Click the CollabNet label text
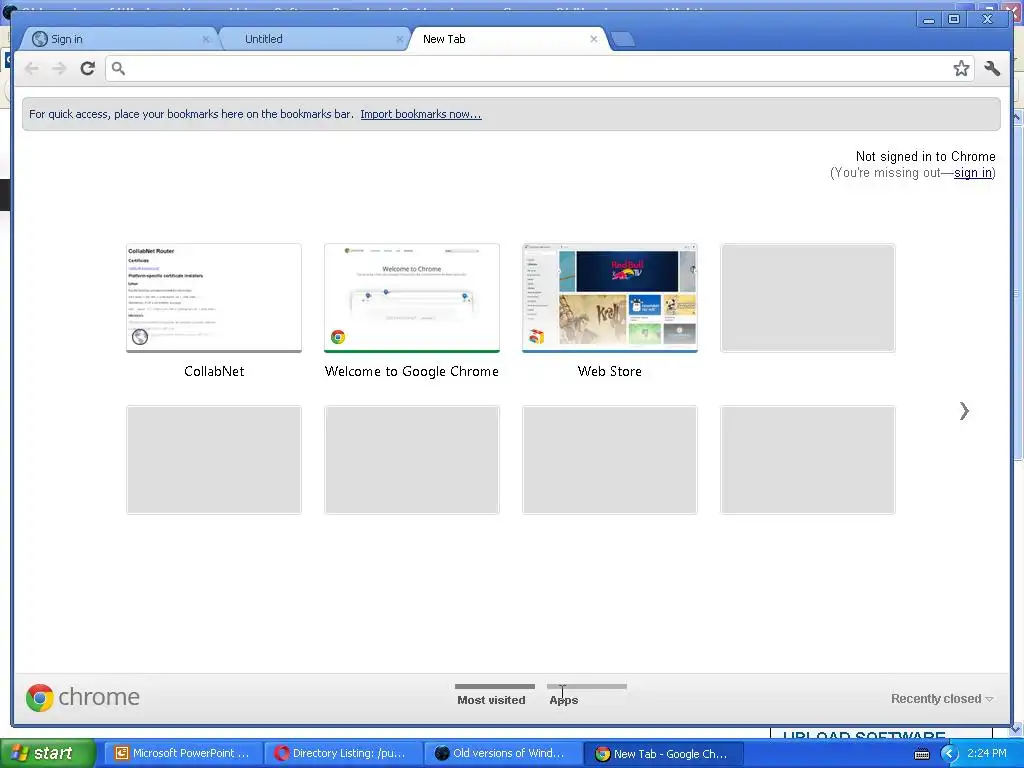Viewport: 1024px width, 768px height. [214, 372]
